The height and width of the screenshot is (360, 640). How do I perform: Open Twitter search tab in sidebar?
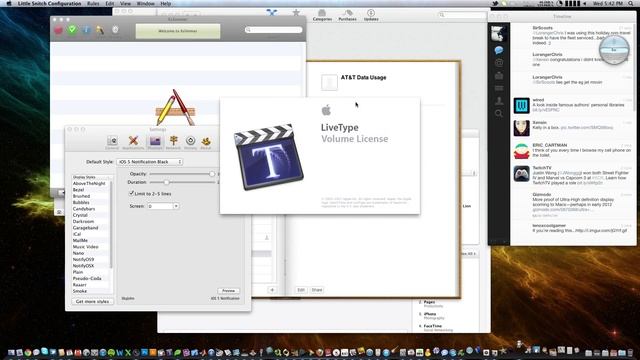tap(499, 113)
